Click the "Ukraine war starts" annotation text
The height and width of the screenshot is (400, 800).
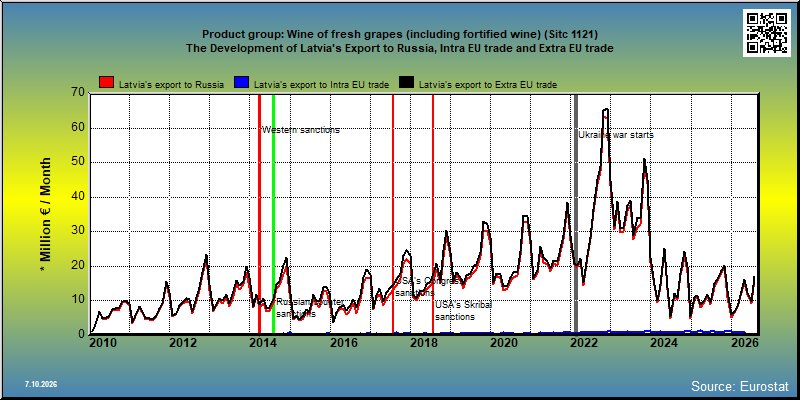(x=616, y=135)
